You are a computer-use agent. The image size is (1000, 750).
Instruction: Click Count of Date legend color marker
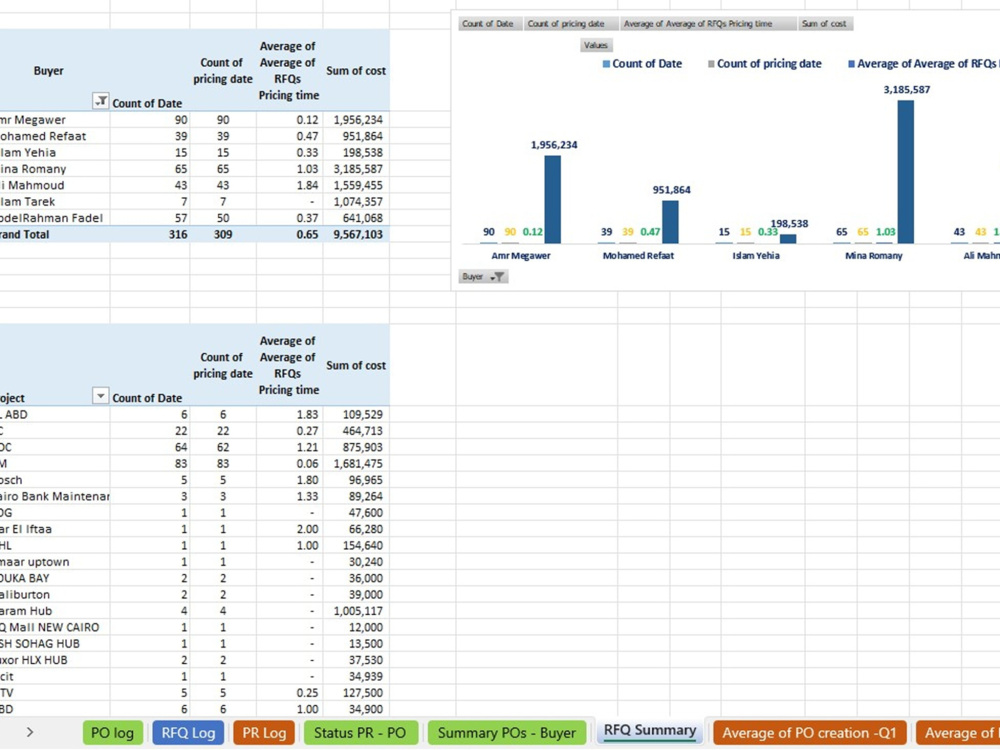(x=606, y=64)
